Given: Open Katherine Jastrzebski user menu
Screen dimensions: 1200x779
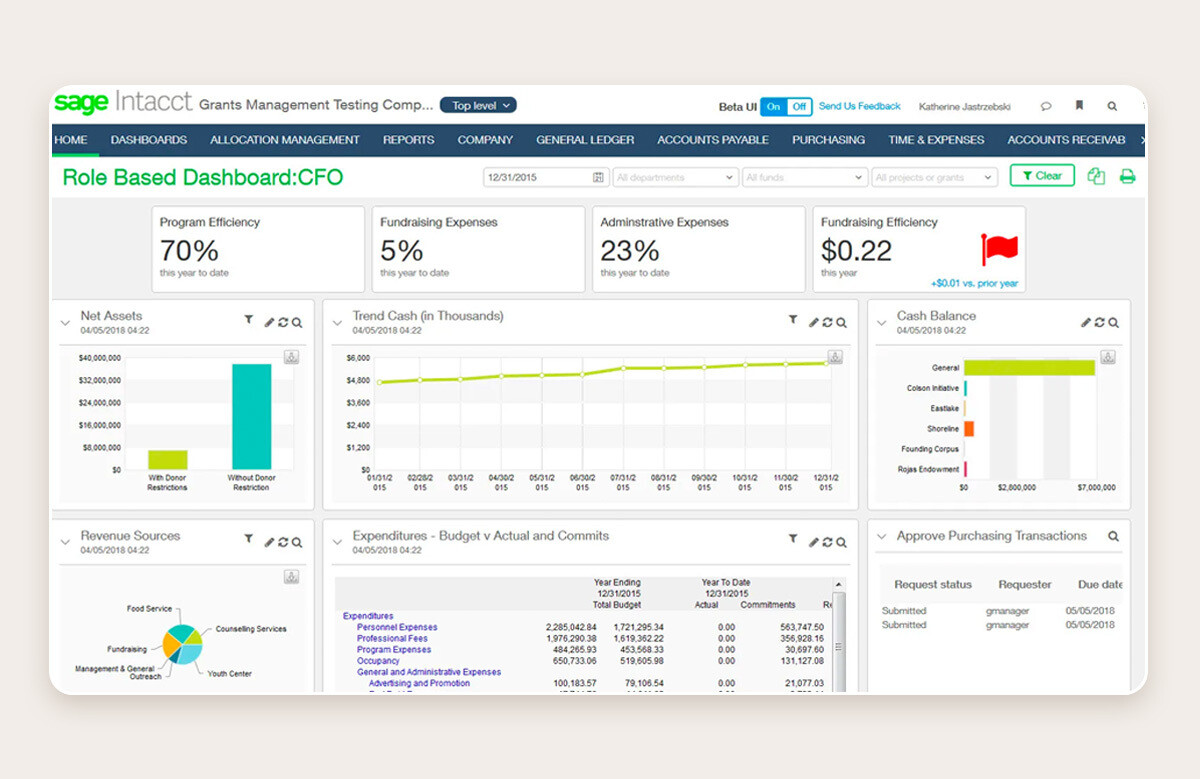Looking at the screenshot, I should (964, 106).
